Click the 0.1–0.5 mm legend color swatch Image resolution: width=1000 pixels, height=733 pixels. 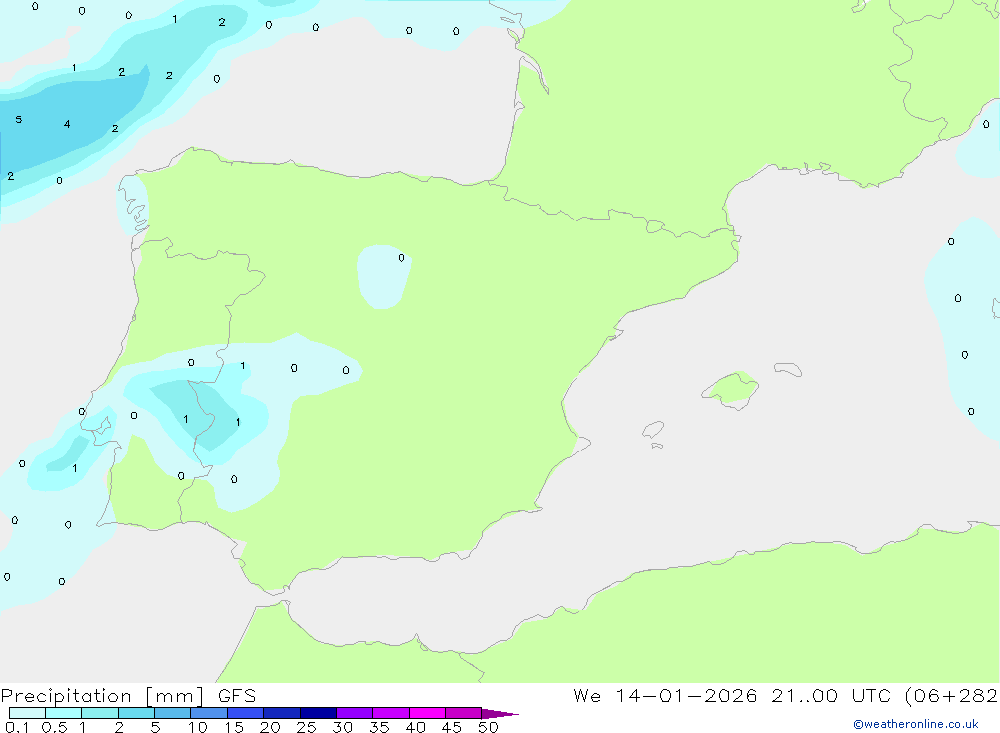(27, 713)
